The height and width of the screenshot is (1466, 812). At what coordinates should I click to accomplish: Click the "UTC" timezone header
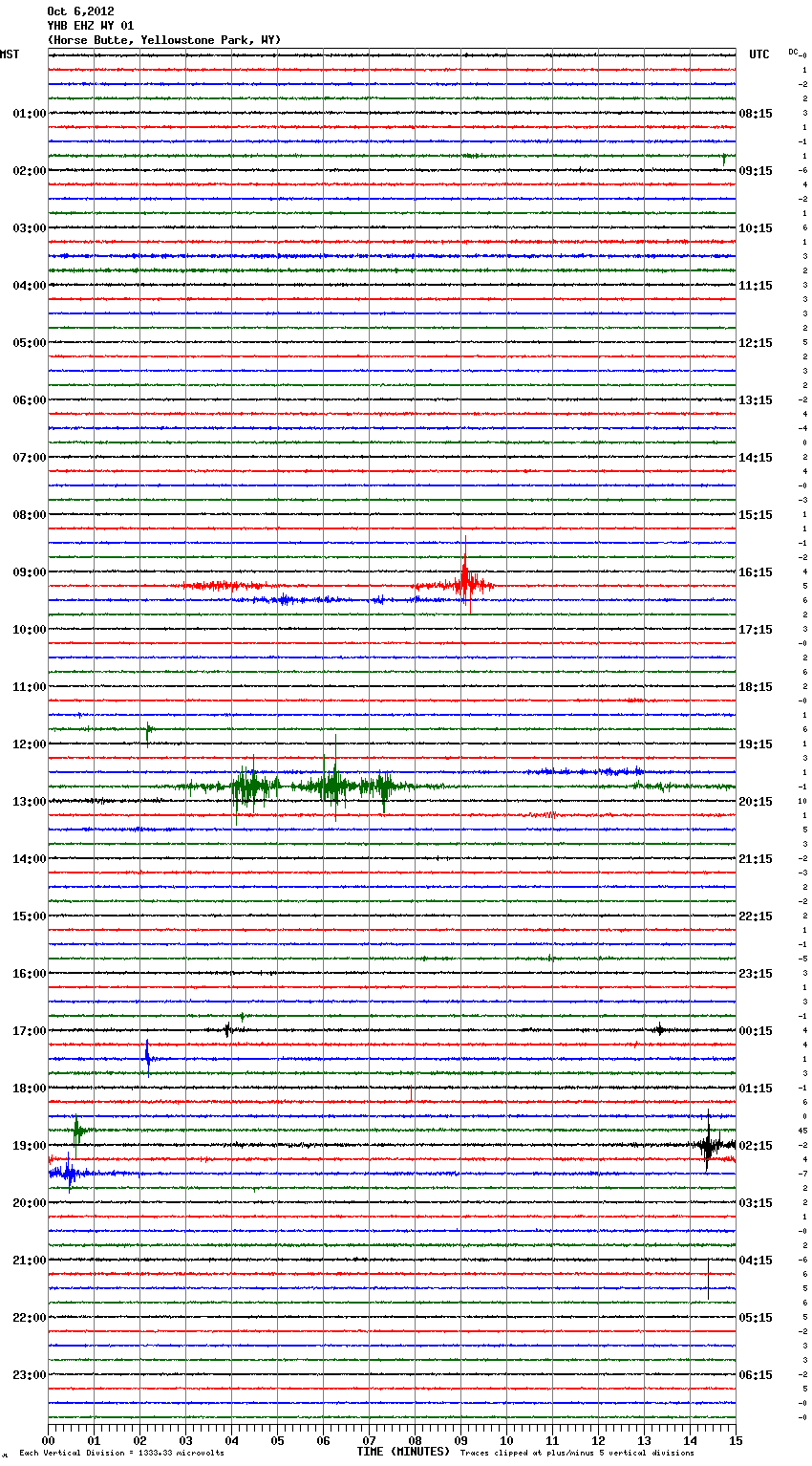point(759,54)
